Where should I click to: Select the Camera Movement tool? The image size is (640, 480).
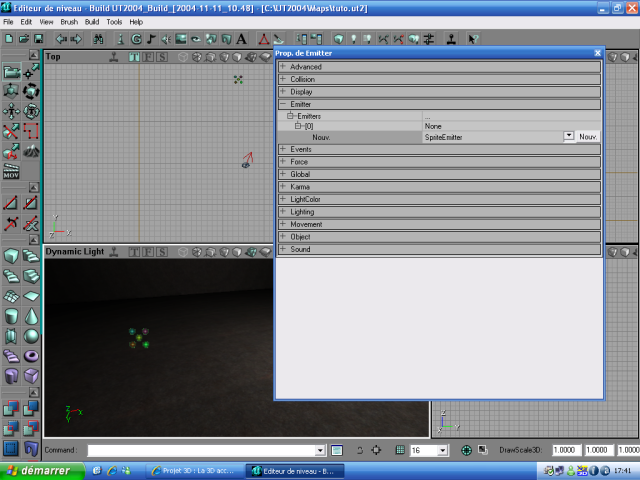pyautogui.click(x=11, y=72)
